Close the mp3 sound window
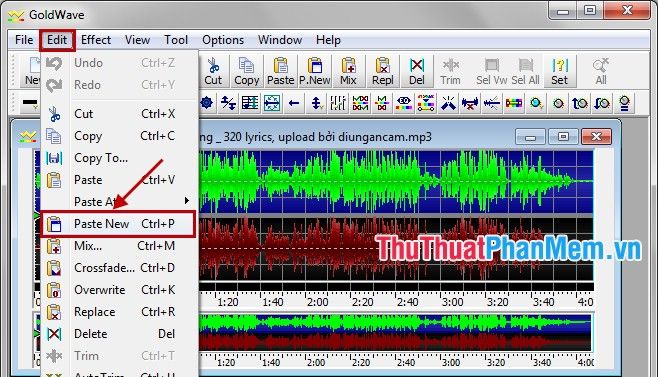This screenshot has height=377, width=658. point(596,137)
